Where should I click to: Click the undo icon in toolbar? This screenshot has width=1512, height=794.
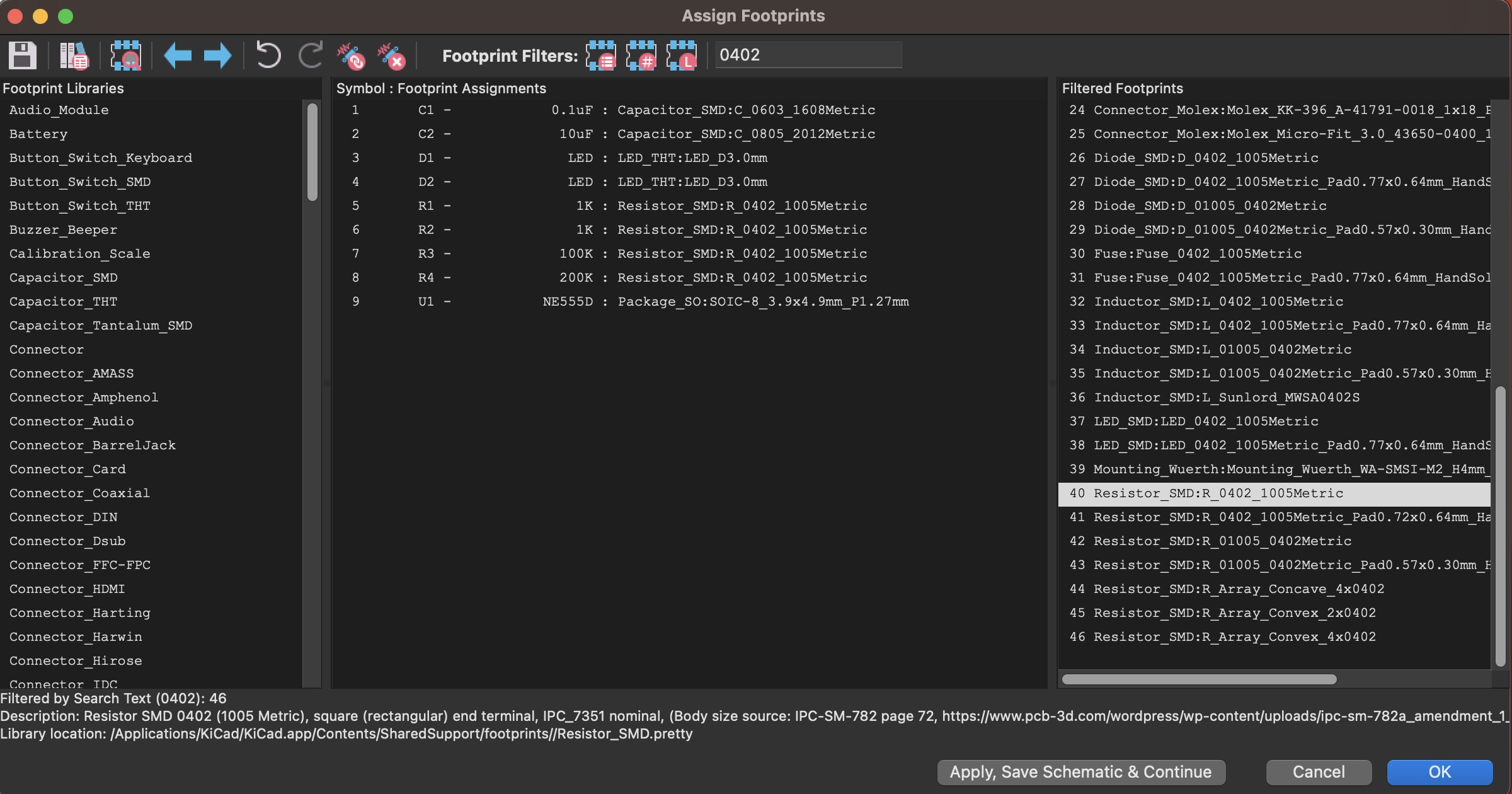[267, 55]
